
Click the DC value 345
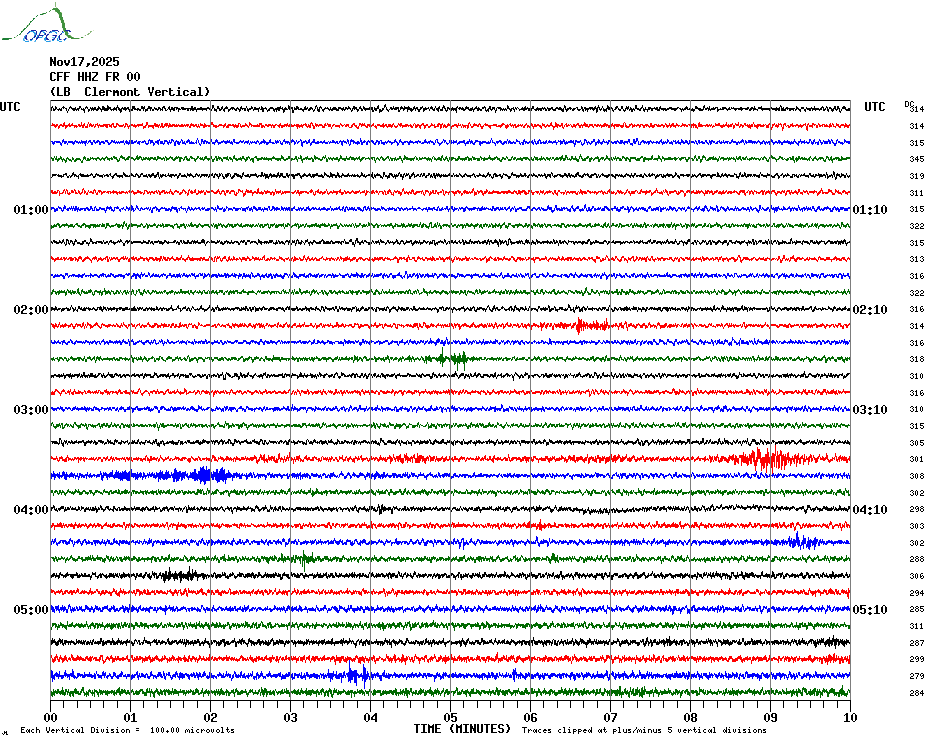(917, 160)
